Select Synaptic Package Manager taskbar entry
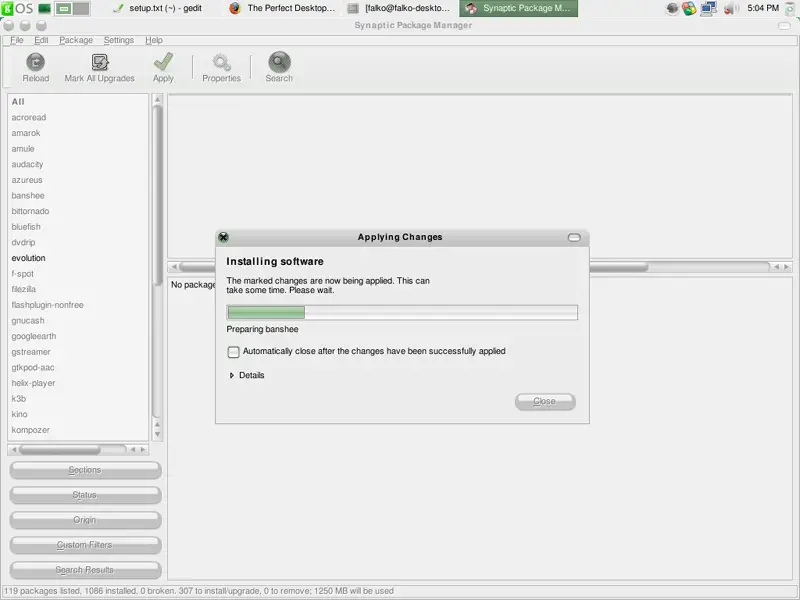The image size is (800, 600). (518, 8)
